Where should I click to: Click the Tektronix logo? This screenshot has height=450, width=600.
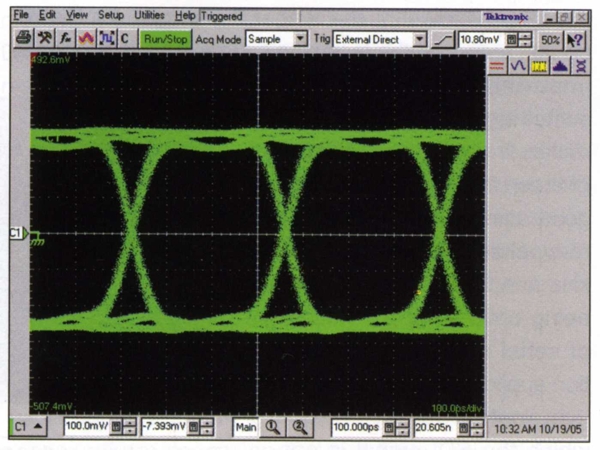pyautogui.click(x=505, y=17)
